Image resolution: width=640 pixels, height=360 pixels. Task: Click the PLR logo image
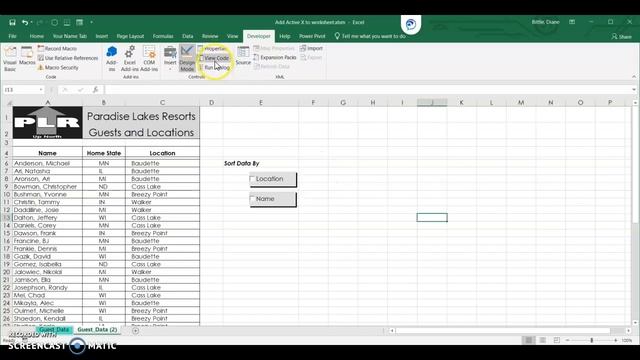[47, 122]
